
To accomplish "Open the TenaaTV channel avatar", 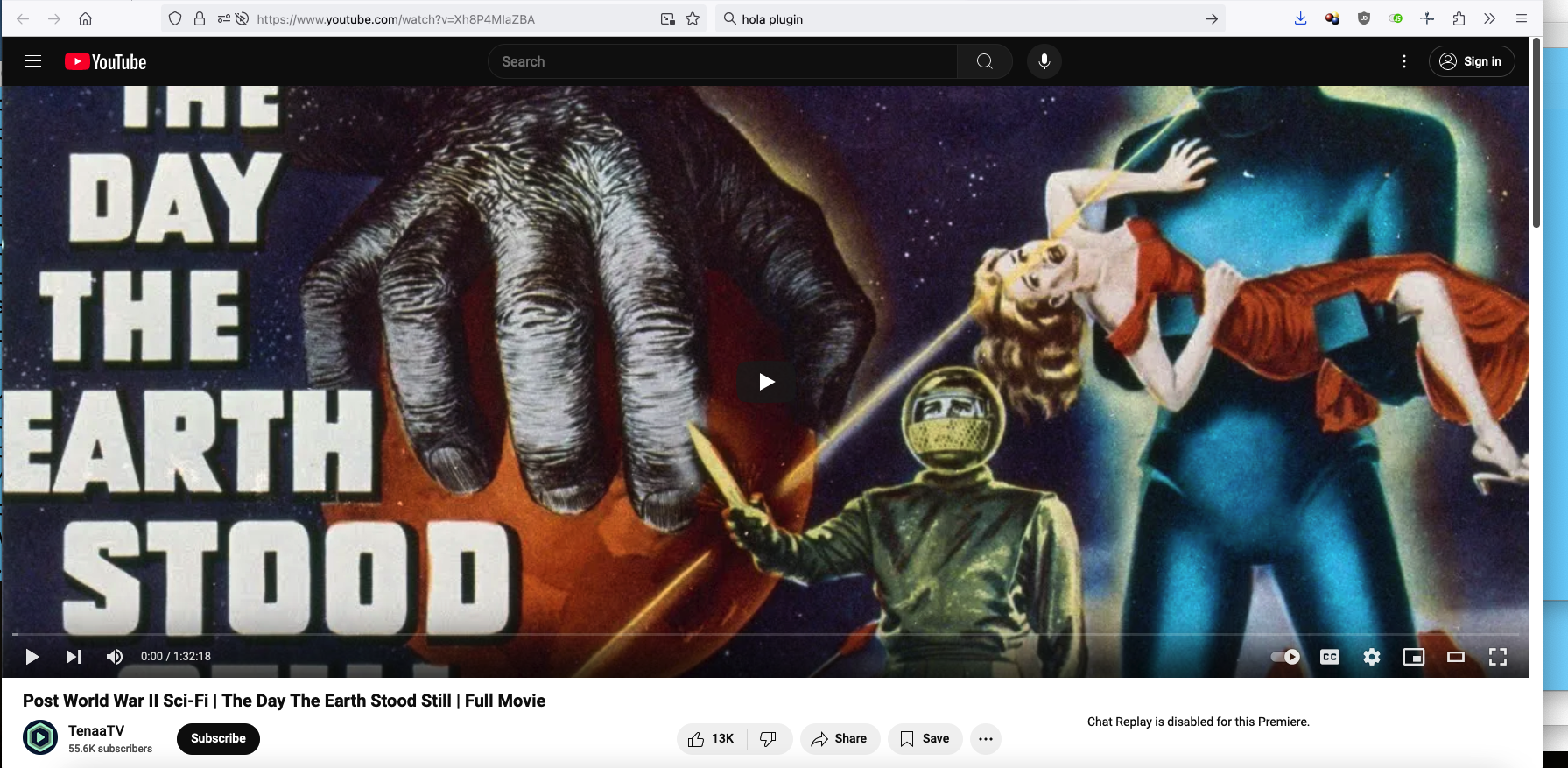I will pyautogui.click(x=40, y=738).
